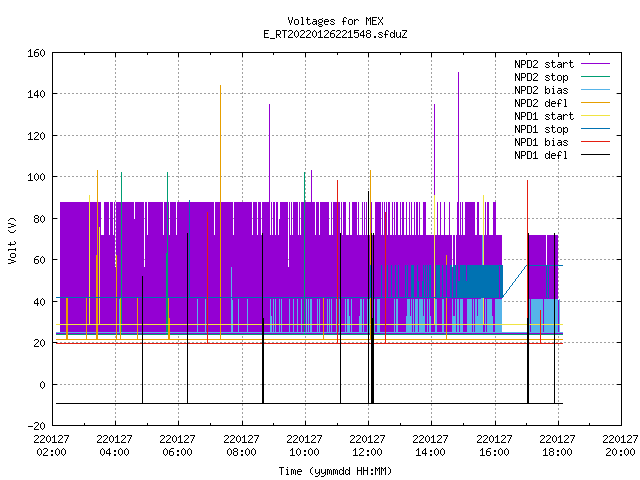
Task: Click the purple NPD2 start legend line
Action: (x=596, y=64)
